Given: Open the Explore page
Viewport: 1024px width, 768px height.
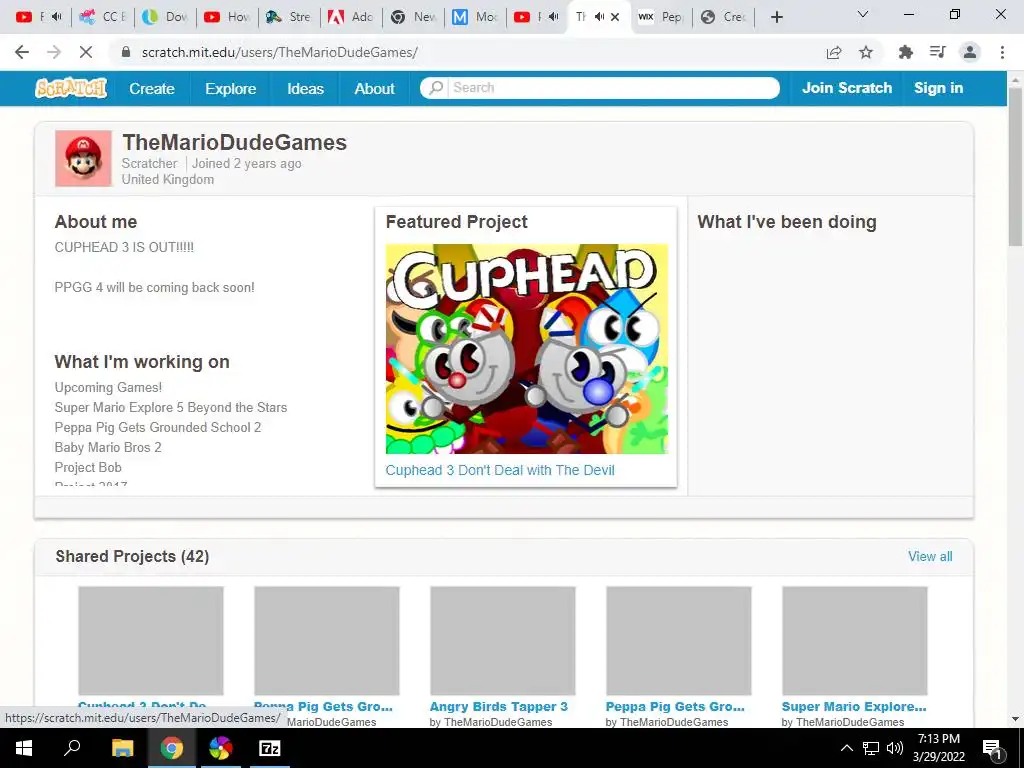Looking at the screenshot, I should 231,88.
